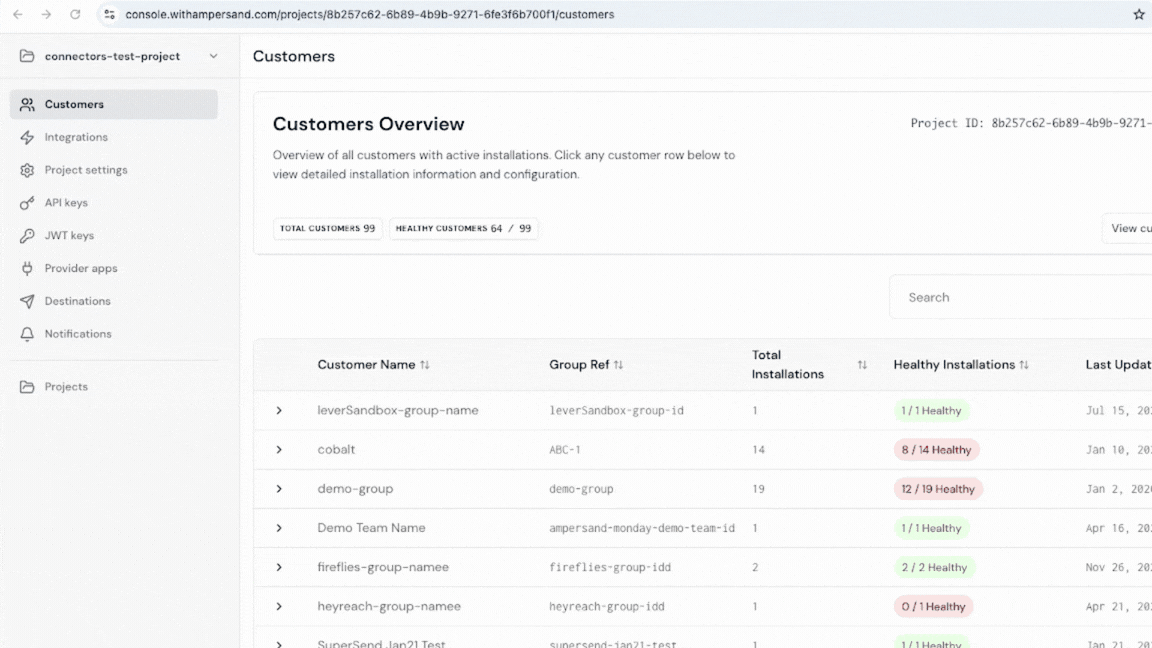Open Integrations via the lightning icon

pyautogui.click(x=26, y=137)
